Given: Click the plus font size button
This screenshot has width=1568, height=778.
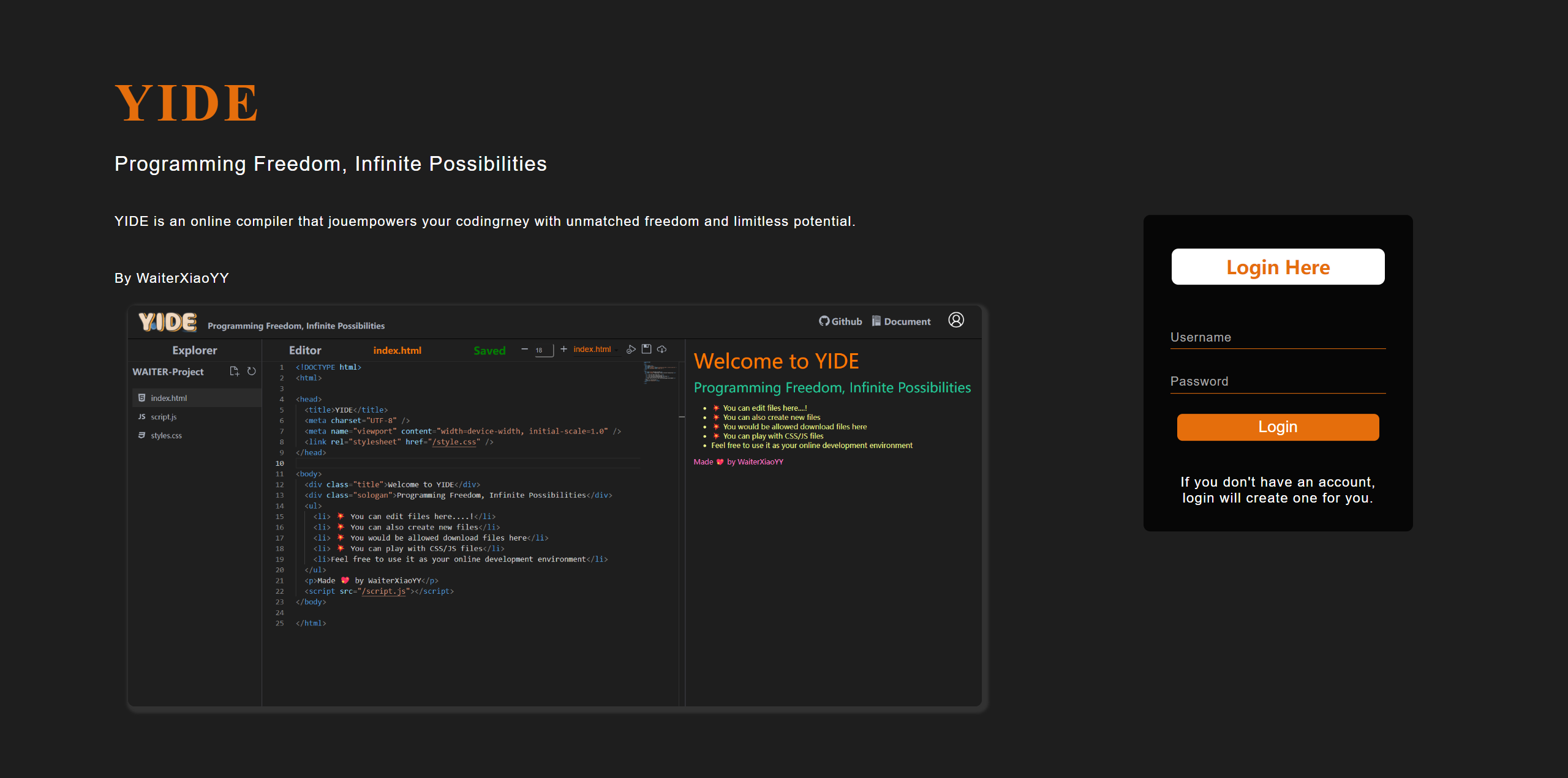Looking at the screenshot, I should 563,350.
